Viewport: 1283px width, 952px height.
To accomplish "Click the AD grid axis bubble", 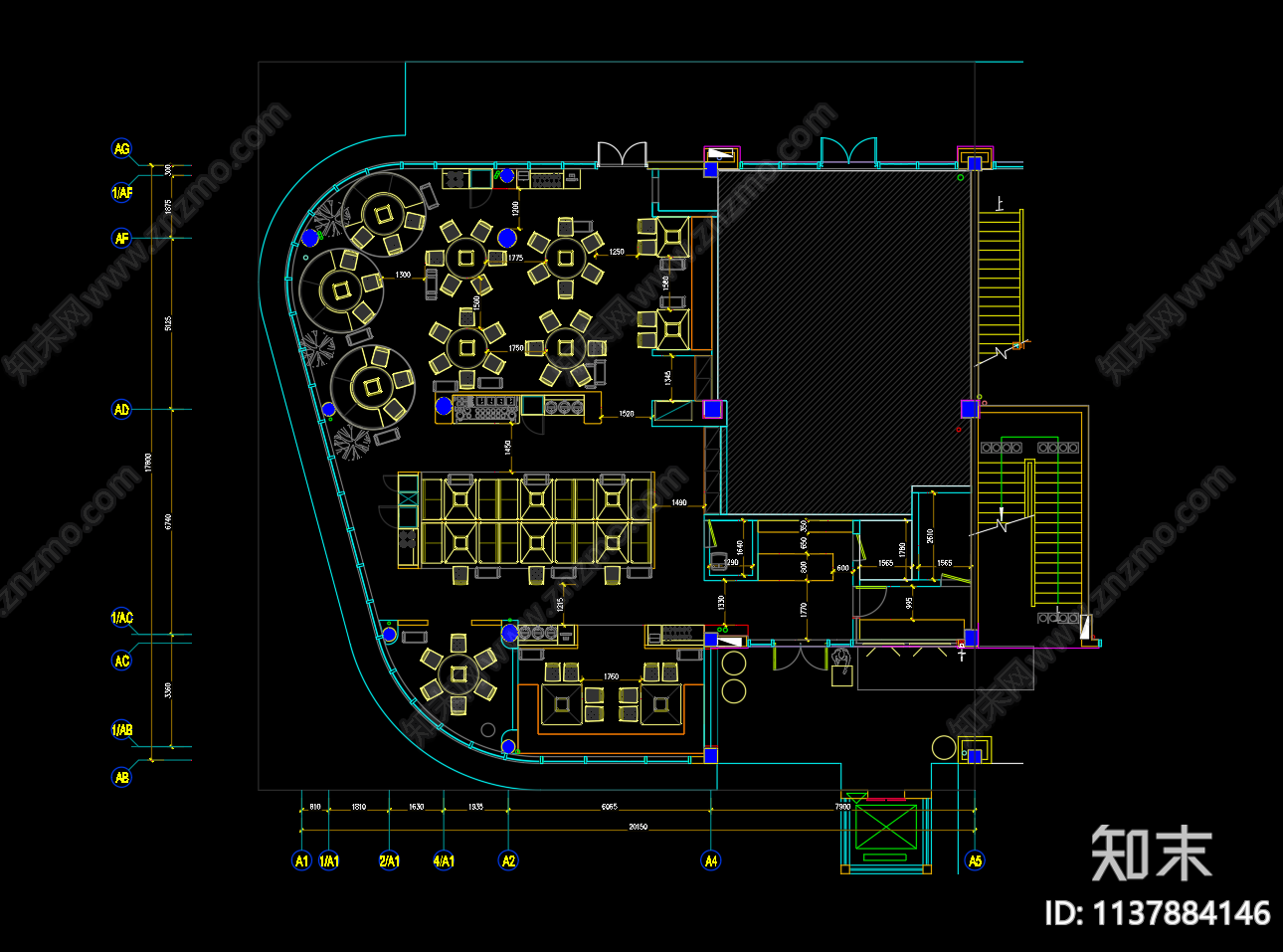I will (121, 409).
